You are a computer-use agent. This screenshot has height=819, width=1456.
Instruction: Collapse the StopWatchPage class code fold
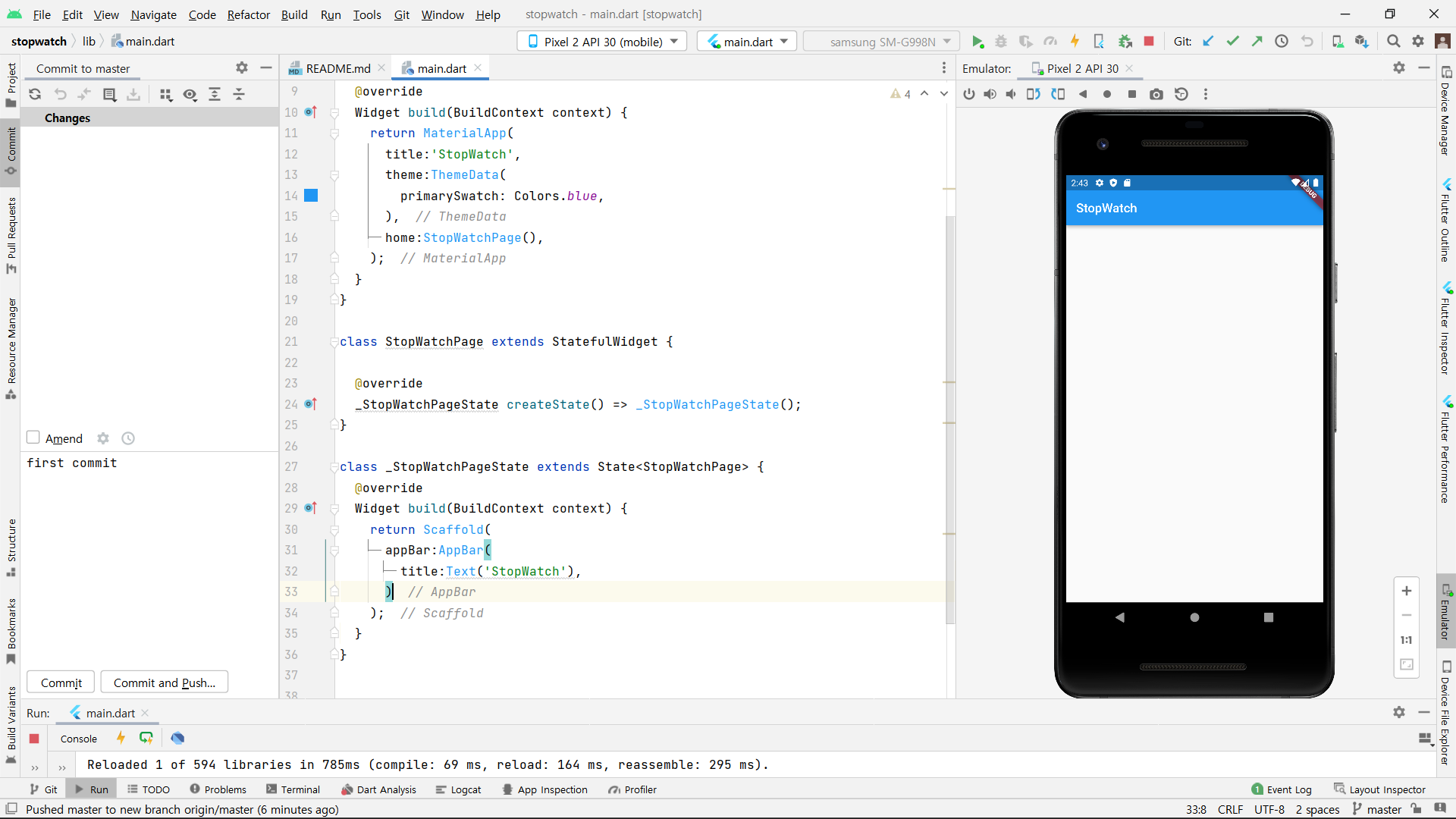[x=334, y=342]
